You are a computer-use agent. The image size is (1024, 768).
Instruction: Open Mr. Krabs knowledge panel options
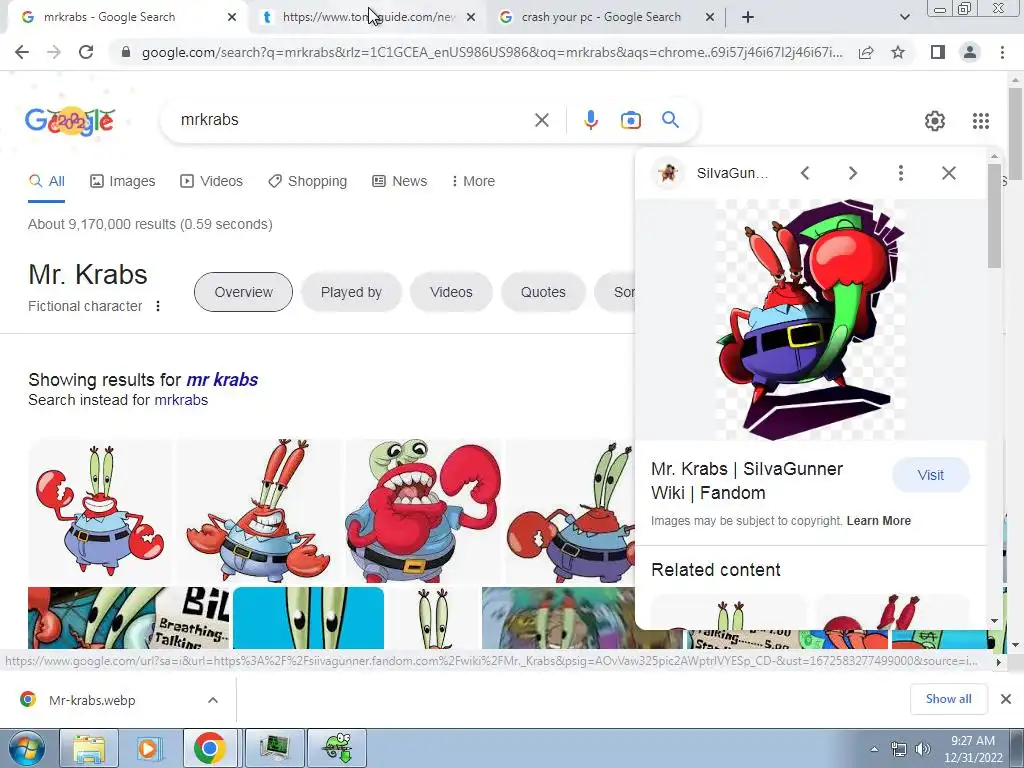(157, 306)
